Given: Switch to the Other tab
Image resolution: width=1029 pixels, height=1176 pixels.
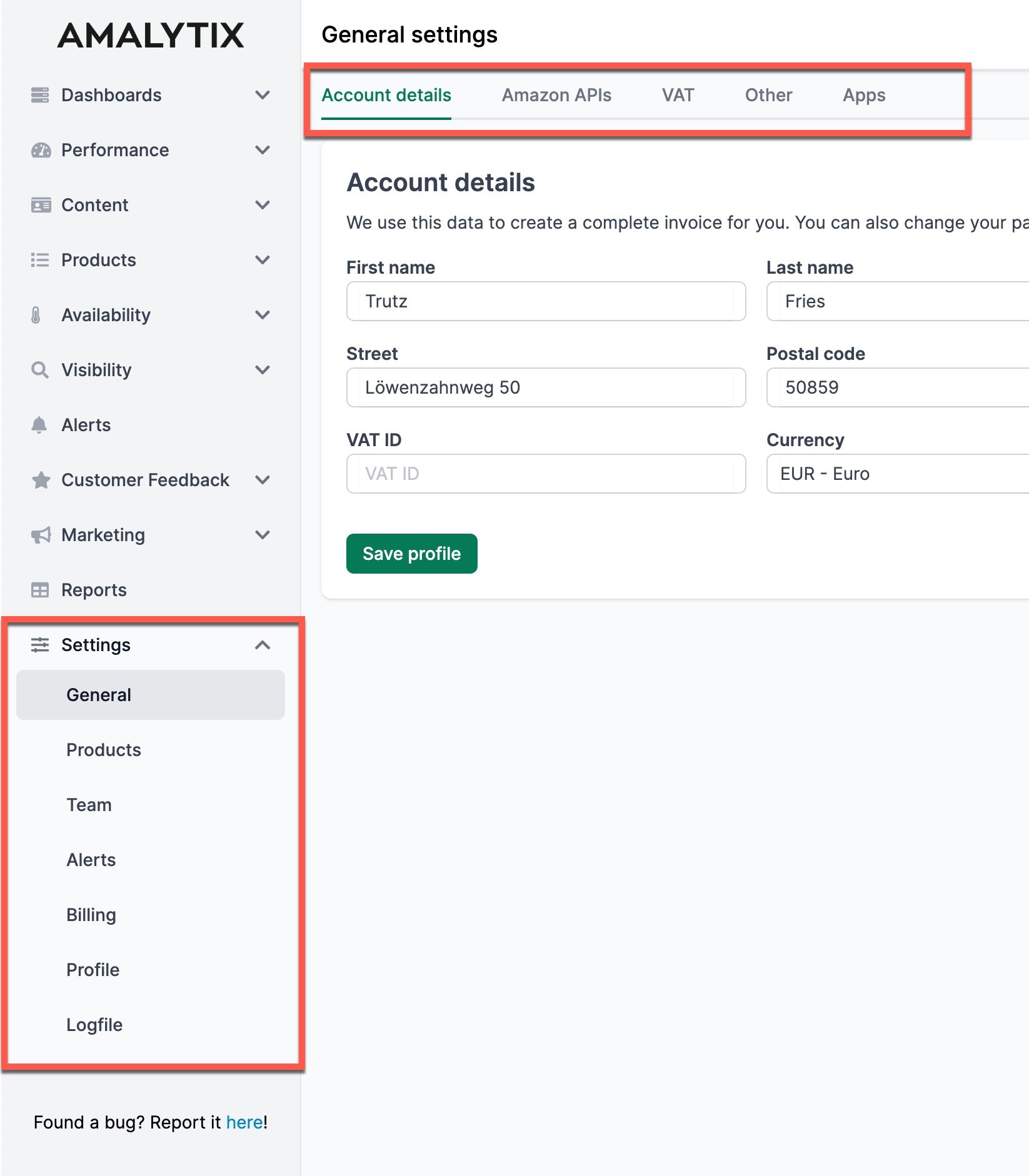Looking at the screenshot, I should 768,95.
